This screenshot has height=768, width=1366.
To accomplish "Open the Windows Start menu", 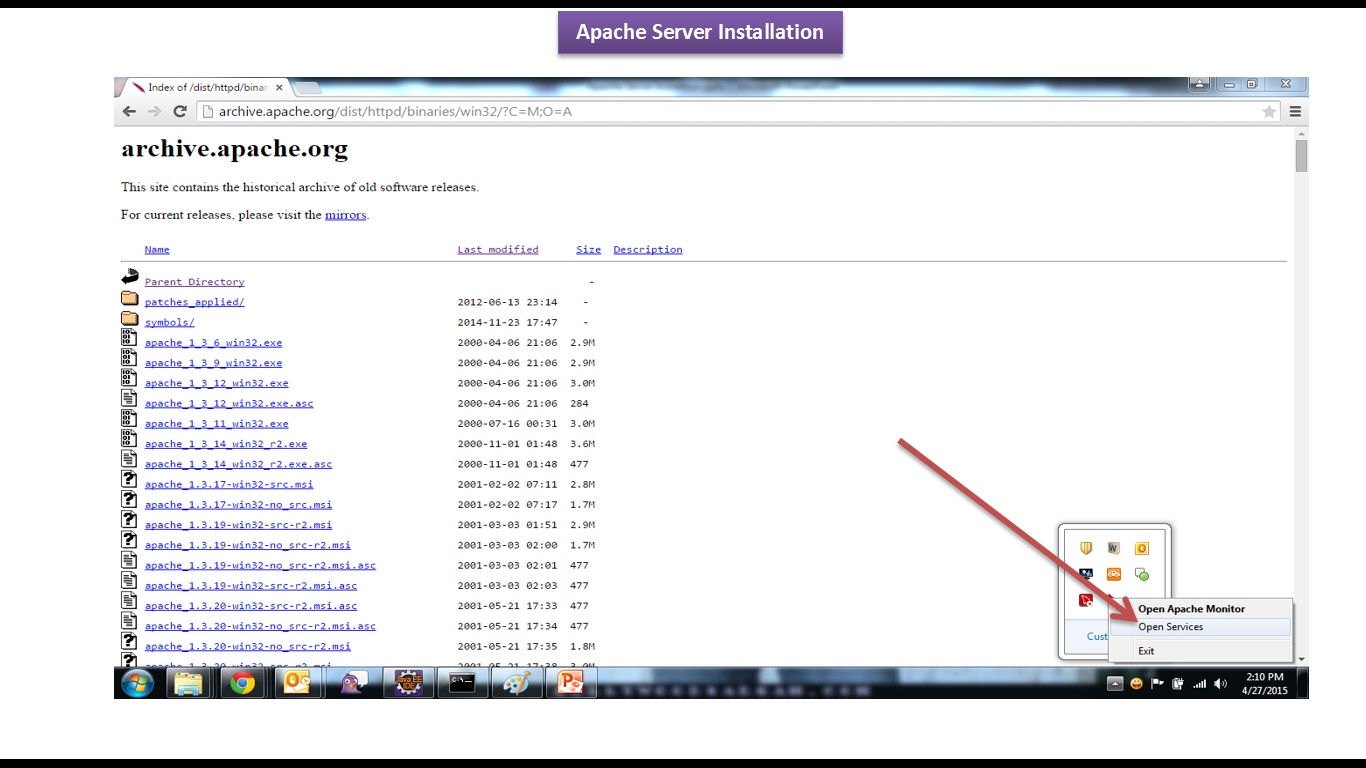I will coord(138,684).
